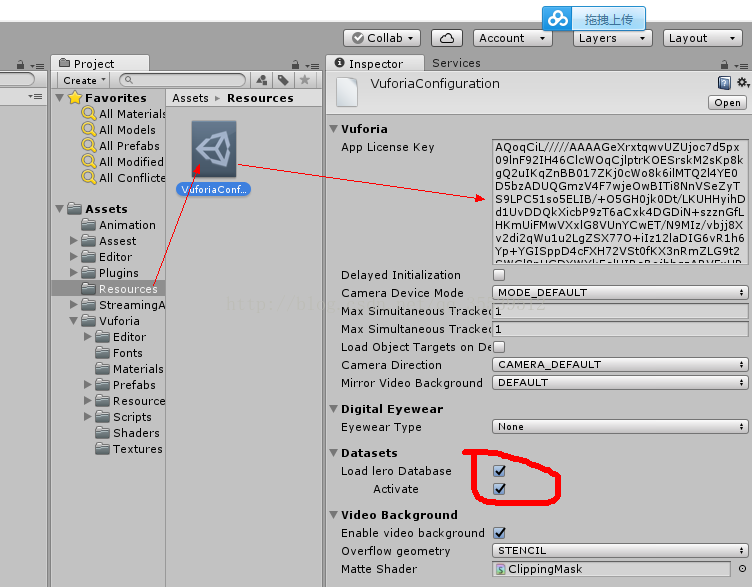Open the Project panel options menu icon
This screenshot has width=752, height=587.
tap(313, 66)
